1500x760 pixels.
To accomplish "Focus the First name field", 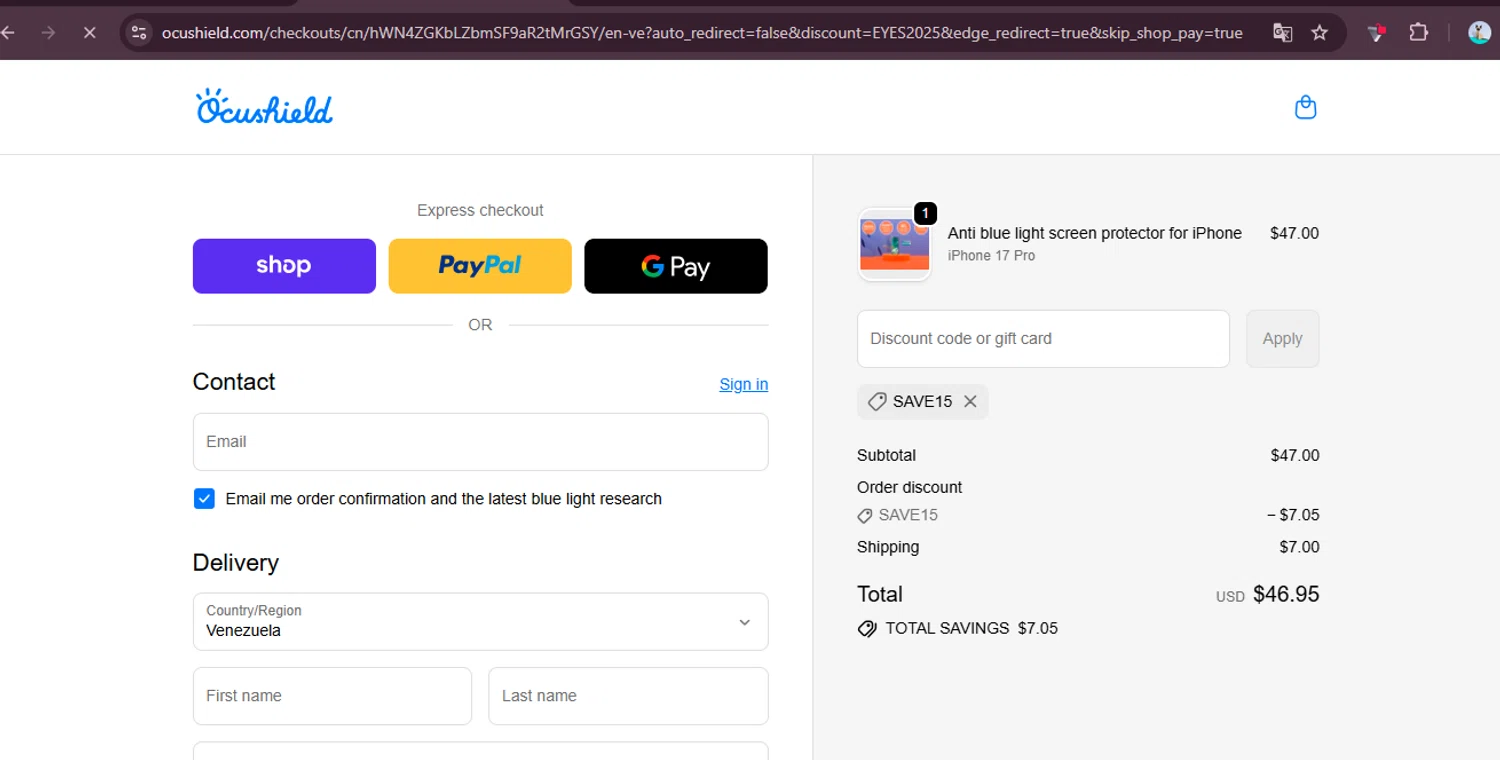I will point(332,696).
